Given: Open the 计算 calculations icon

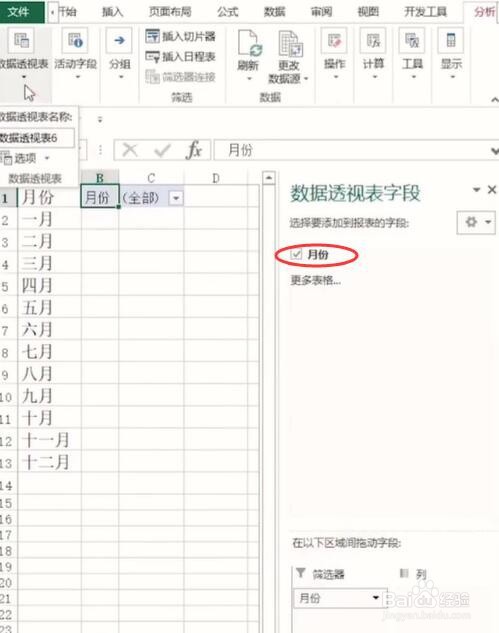Looking at the screenshot, I should point(373,40).
